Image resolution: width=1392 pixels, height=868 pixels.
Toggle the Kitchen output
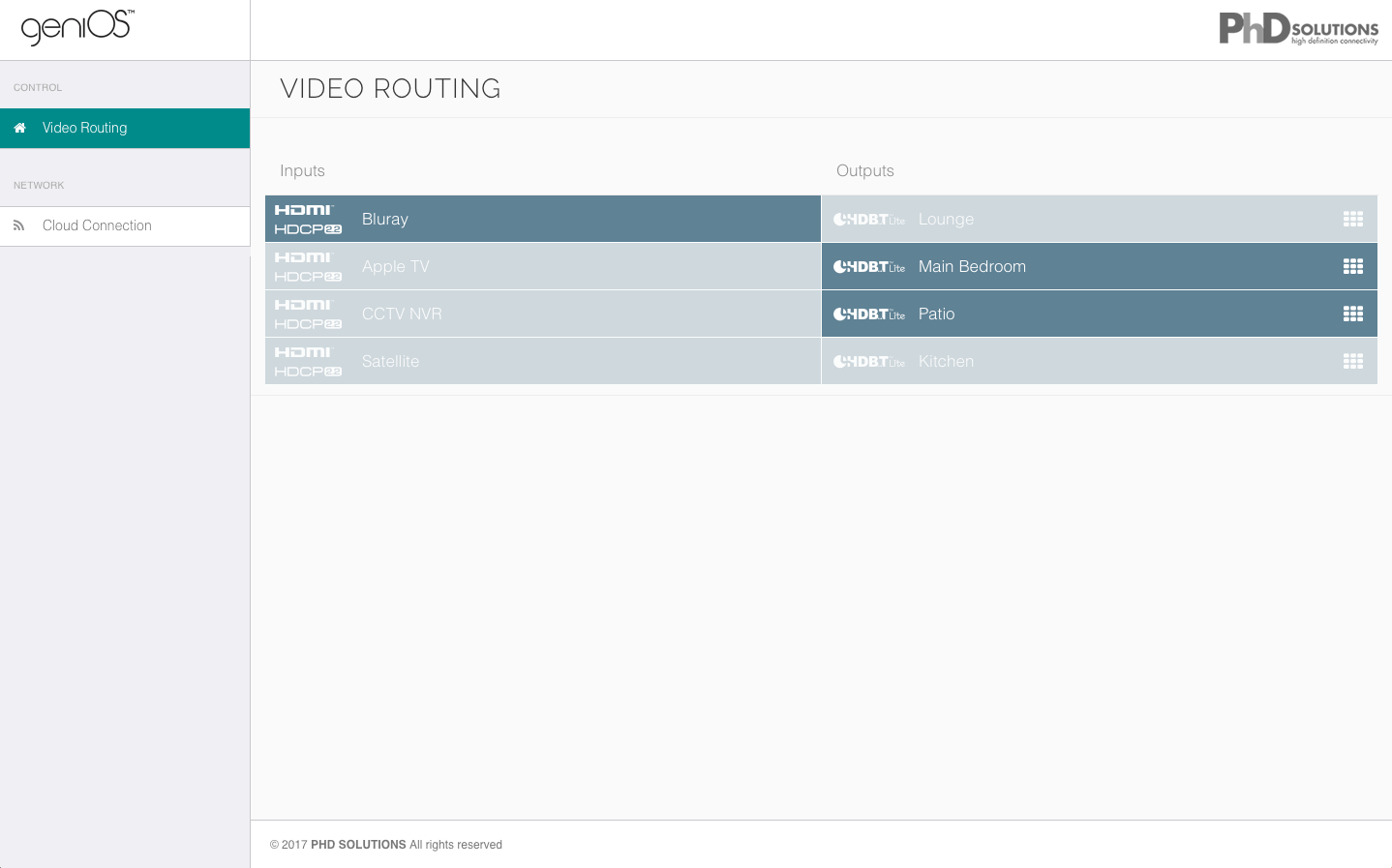[x=1100, y=361]
